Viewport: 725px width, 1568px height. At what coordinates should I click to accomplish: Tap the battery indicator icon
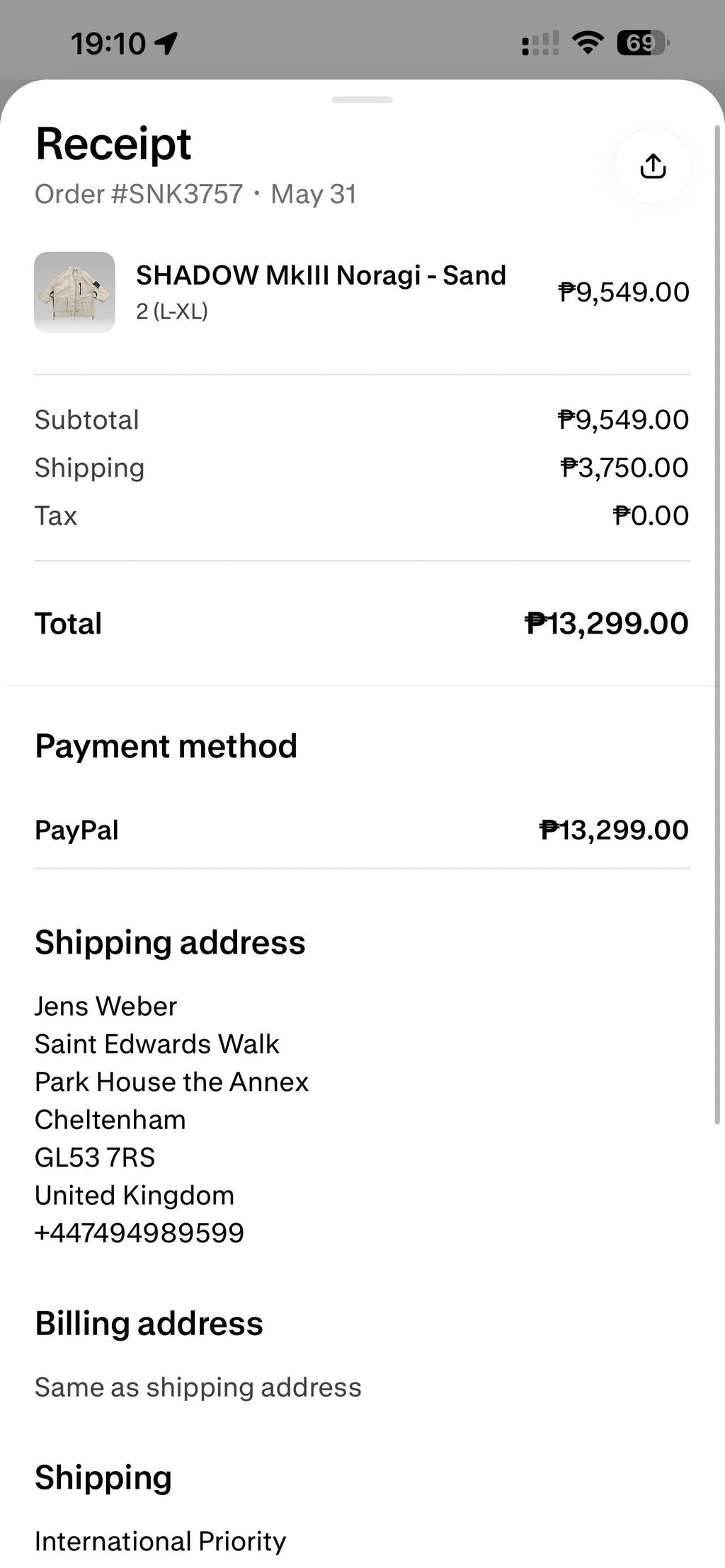(643, 43)
